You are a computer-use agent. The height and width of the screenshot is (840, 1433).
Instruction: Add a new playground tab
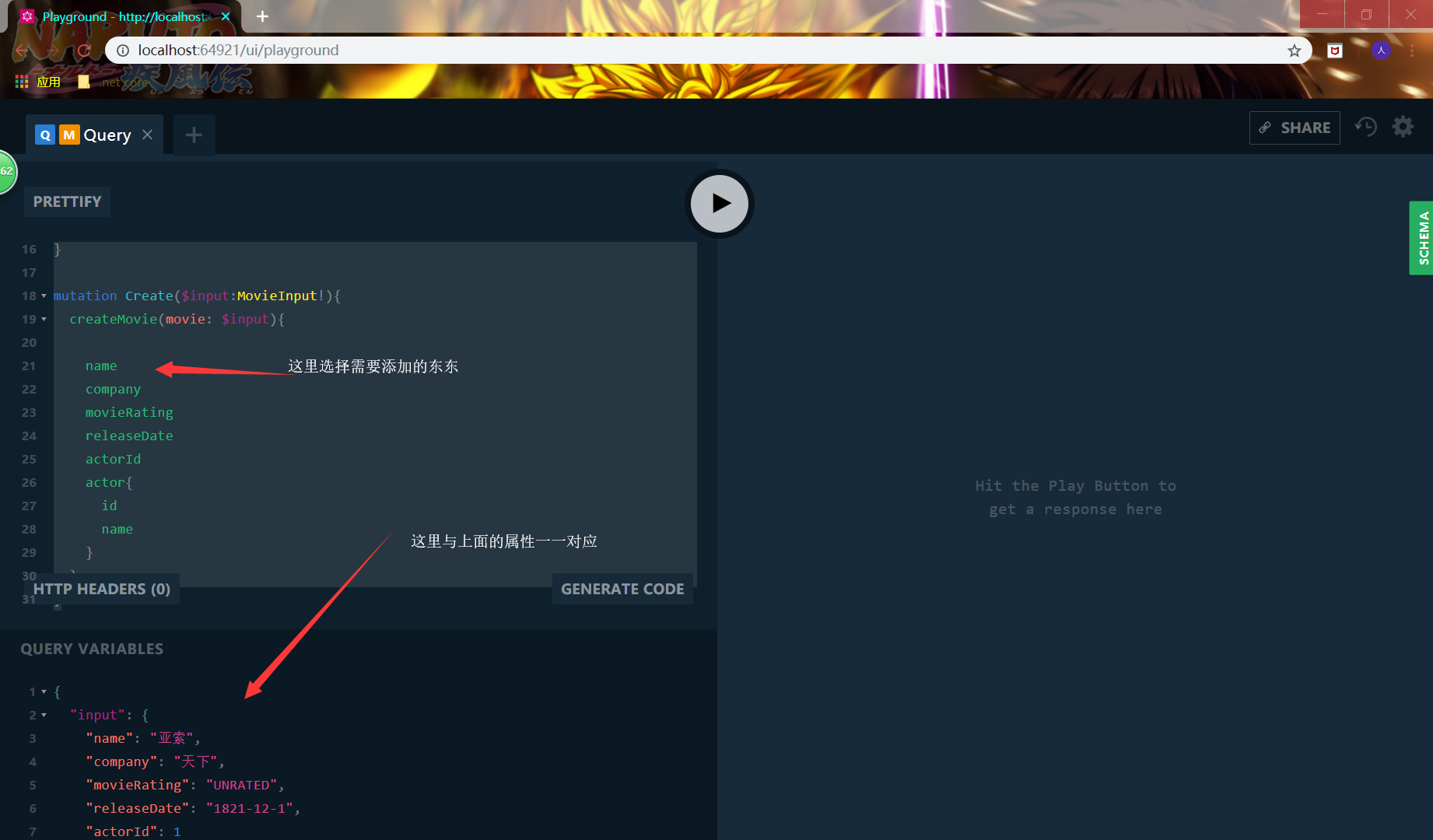pos(194,135)
